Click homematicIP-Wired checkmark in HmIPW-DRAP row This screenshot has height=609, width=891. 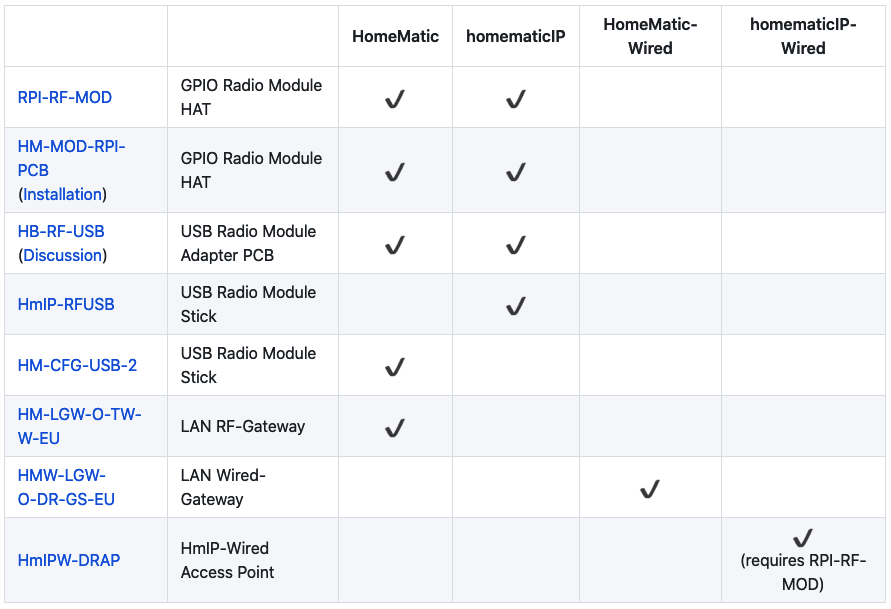click(803, 537)
